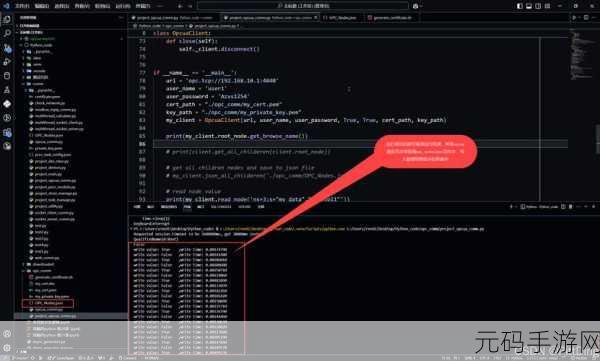Close the active project_opcua_comm.py editor tab
Screen dimensions: 600x361
pyautogui.click(x=316, y=18)
